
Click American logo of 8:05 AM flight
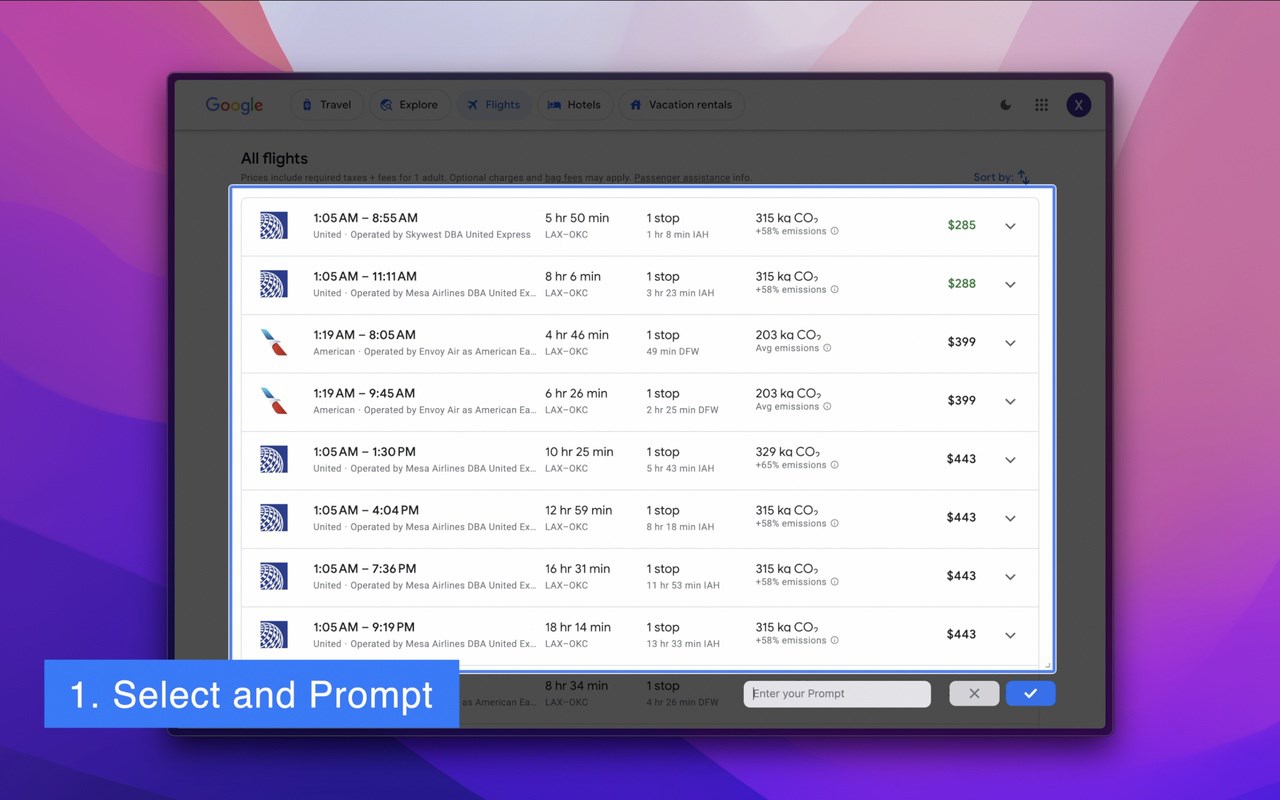(273, 342)
